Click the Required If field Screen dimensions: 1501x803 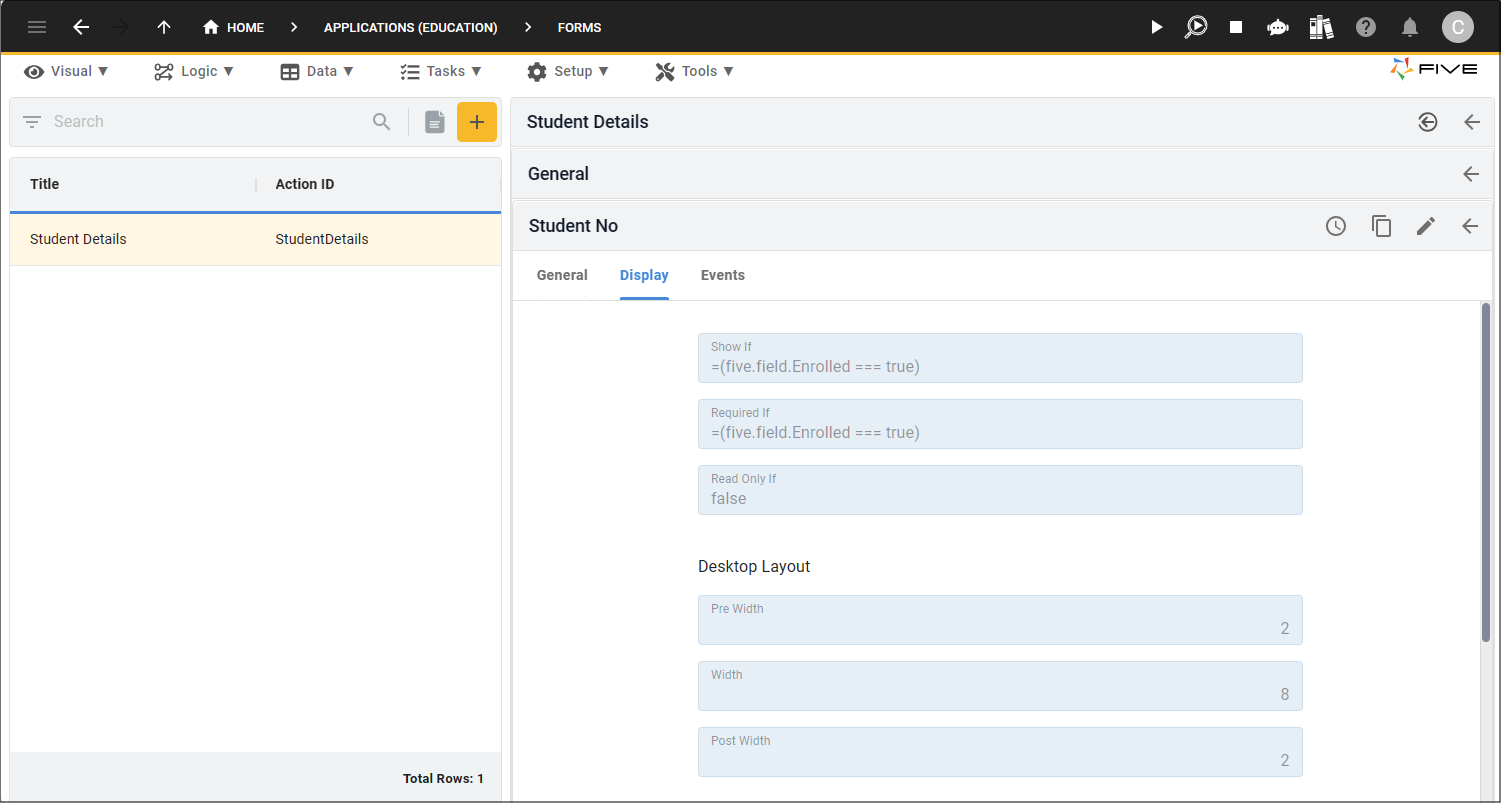tap(1000, 424)
